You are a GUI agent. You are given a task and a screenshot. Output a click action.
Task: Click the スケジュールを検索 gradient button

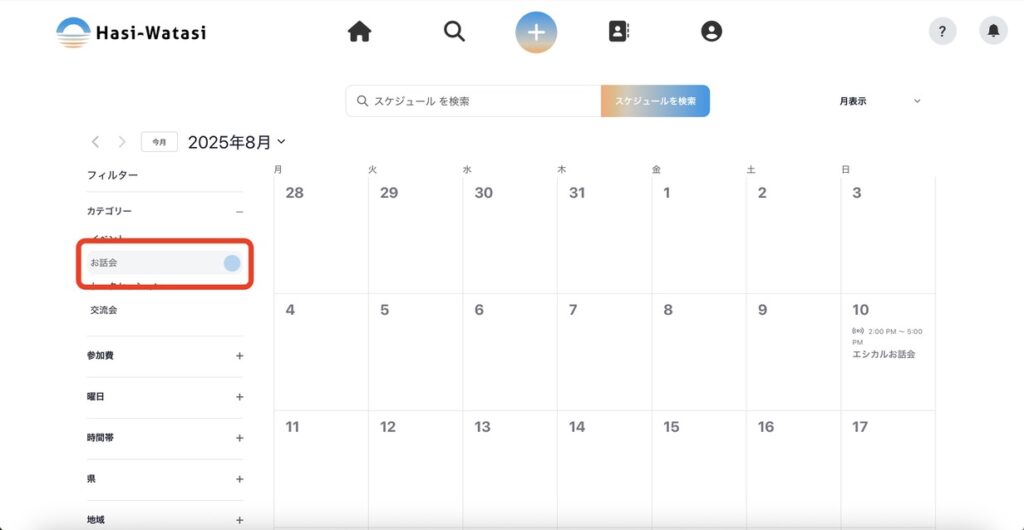pyautogui.click(x=655, y=101)
